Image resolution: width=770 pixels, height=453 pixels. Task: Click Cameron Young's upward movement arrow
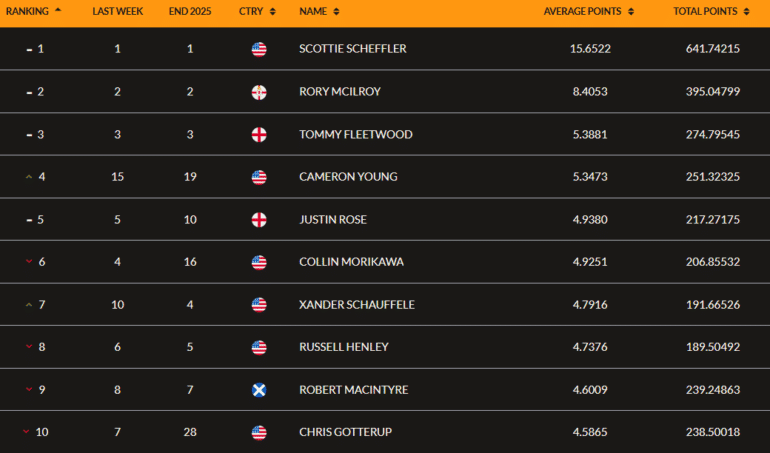29,177
